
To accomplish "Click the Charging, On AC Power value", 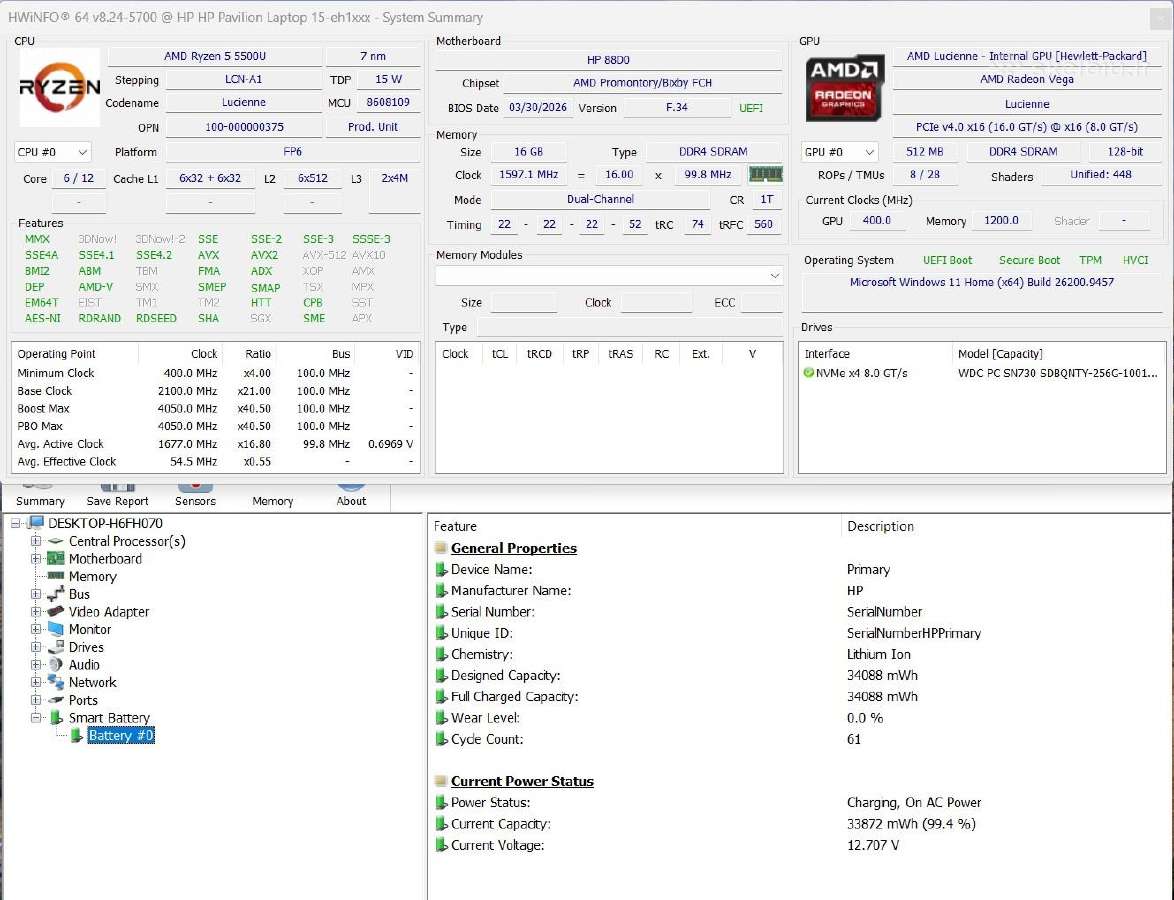I will [x=913, y=802].
